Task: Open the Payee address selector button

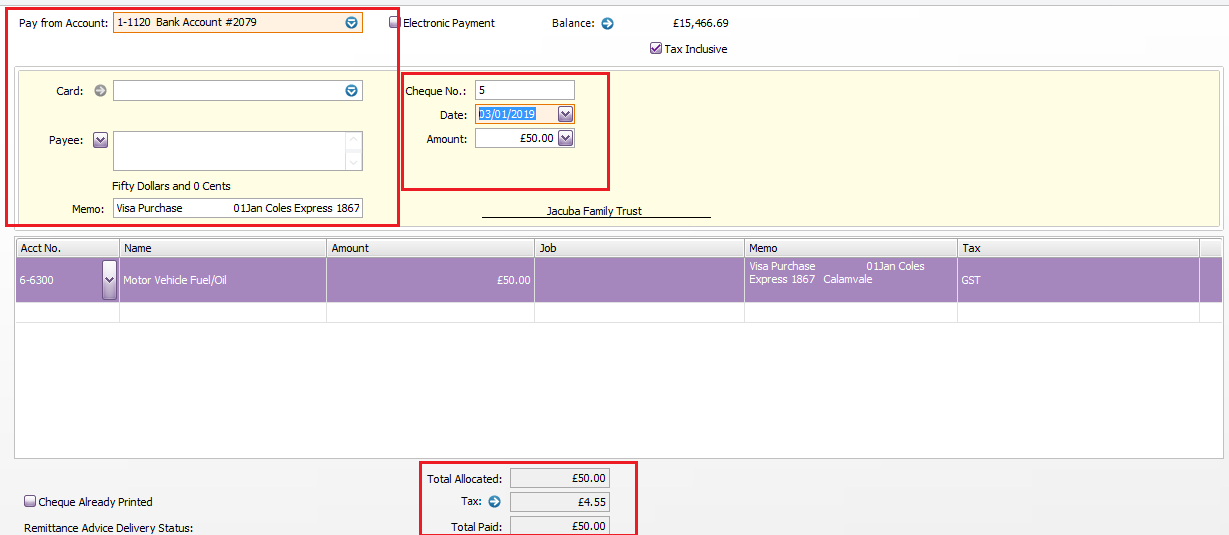Action: [100, 141]
